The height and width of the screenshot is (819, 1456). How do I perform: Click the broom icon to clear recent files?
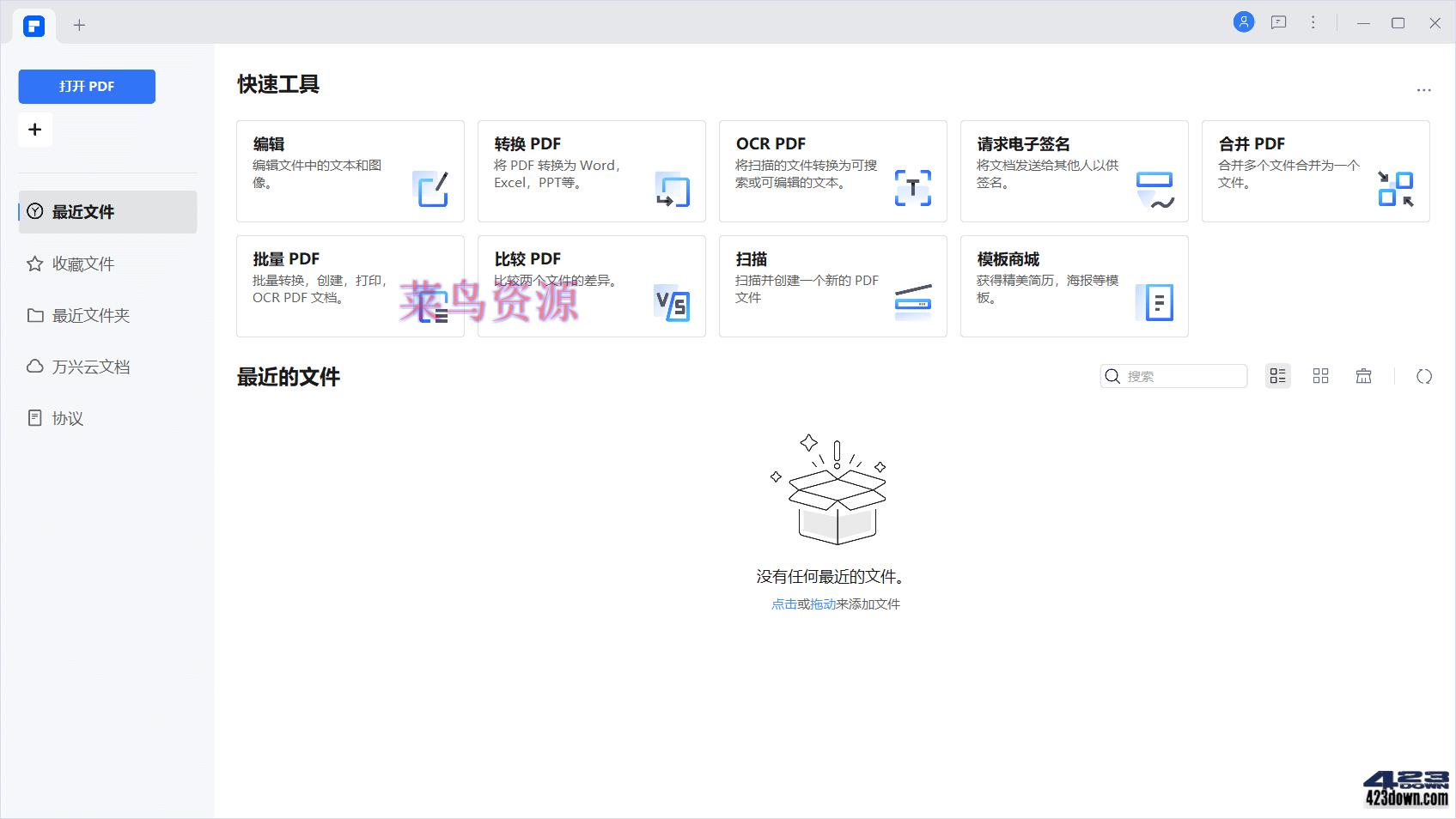point(1363,376)
